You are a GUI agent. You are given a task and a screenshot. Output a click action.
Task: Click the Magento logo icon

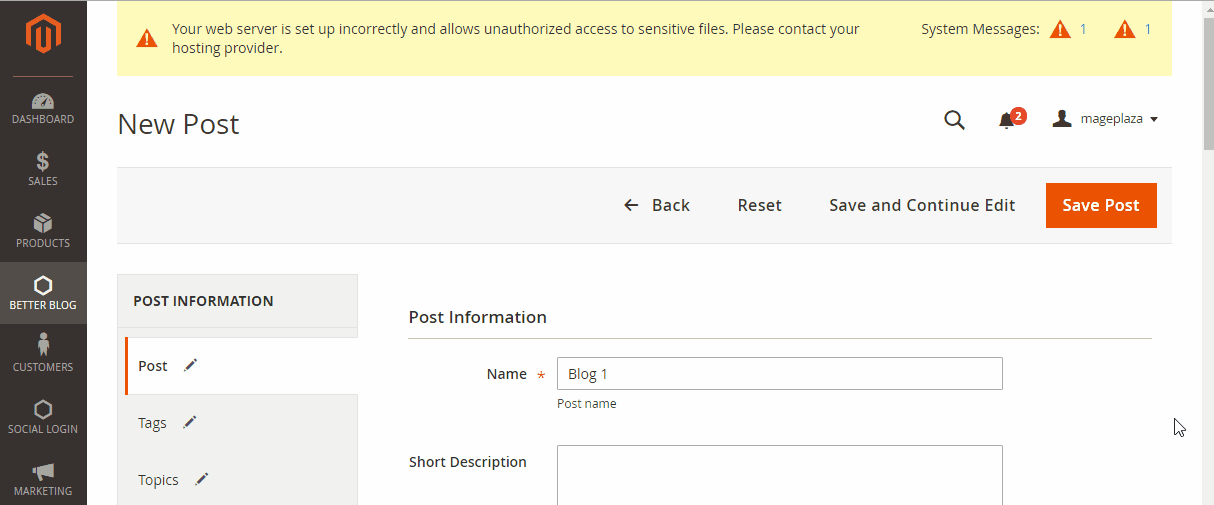tap(43, 36)
